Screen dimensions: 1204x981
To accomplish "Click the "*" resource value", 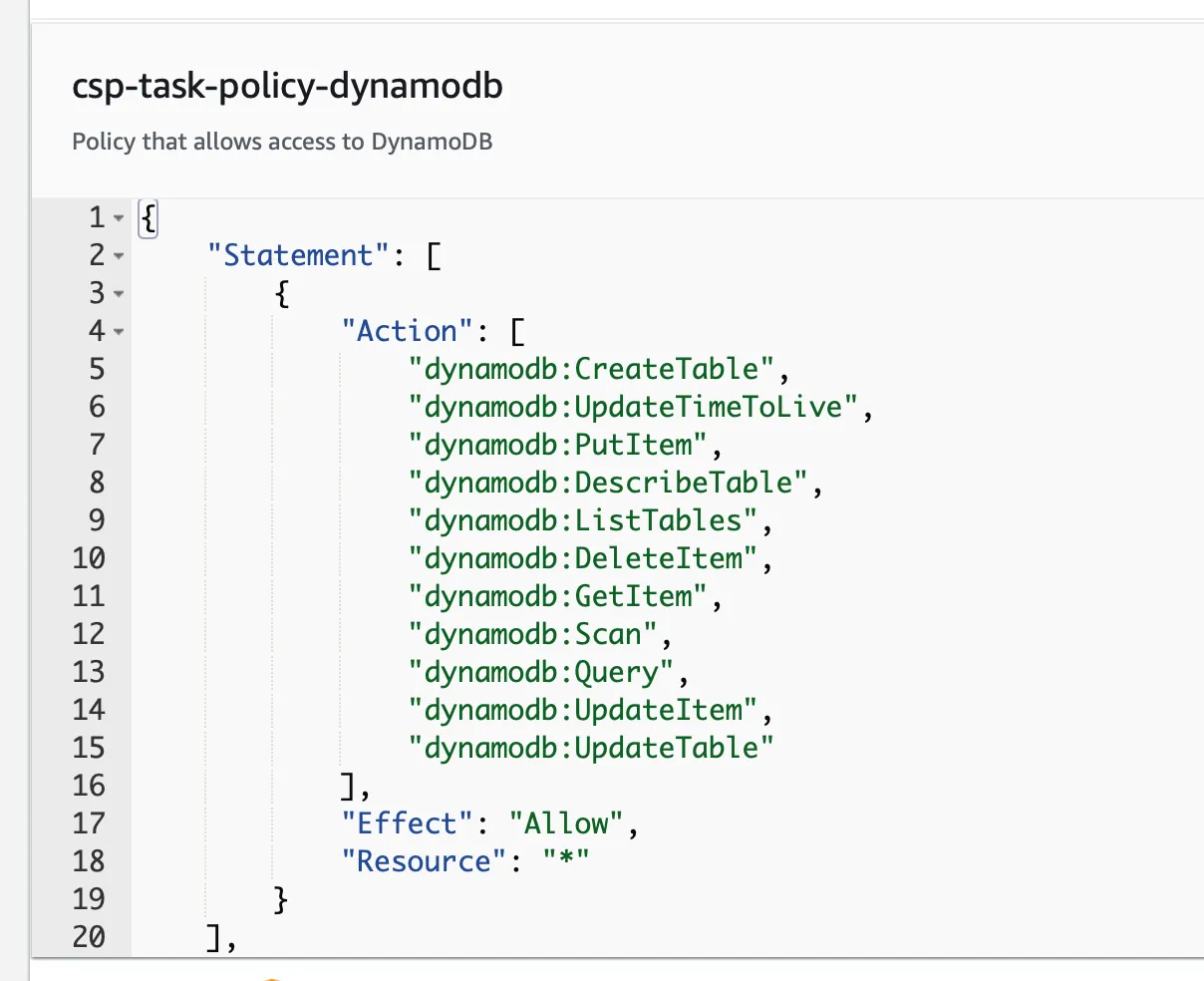I will tap(566, 861).
